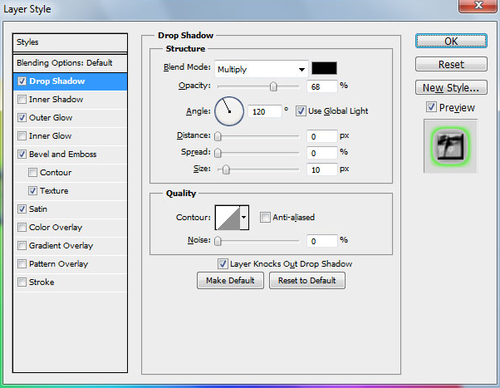This screenshot has height=388, width=500.
Task: Enable the Gradient Overlay checkbox
Action: 22,246
